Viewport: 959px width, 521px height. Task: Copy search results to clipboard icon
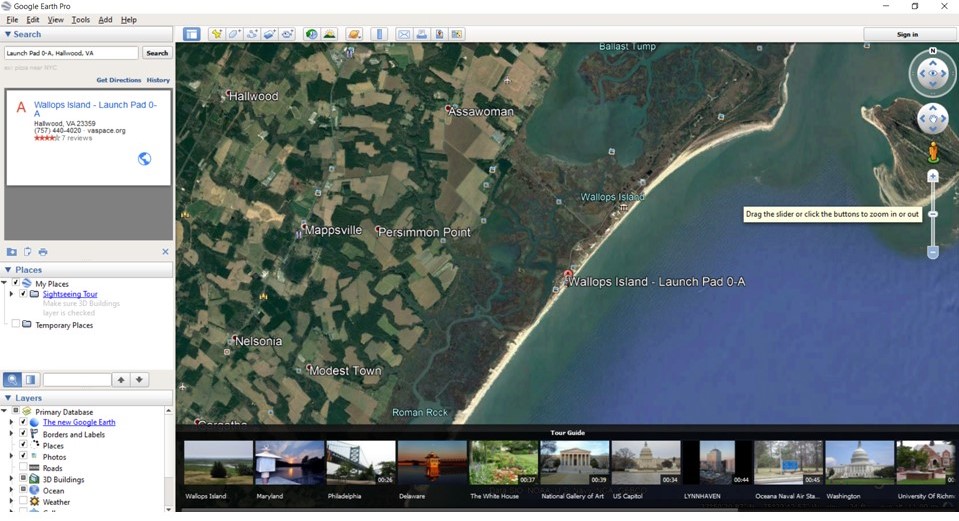point(28,252)
